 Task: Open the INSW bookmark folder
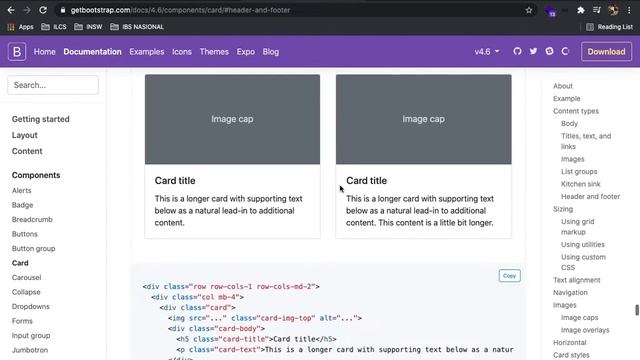click(88, 27)
